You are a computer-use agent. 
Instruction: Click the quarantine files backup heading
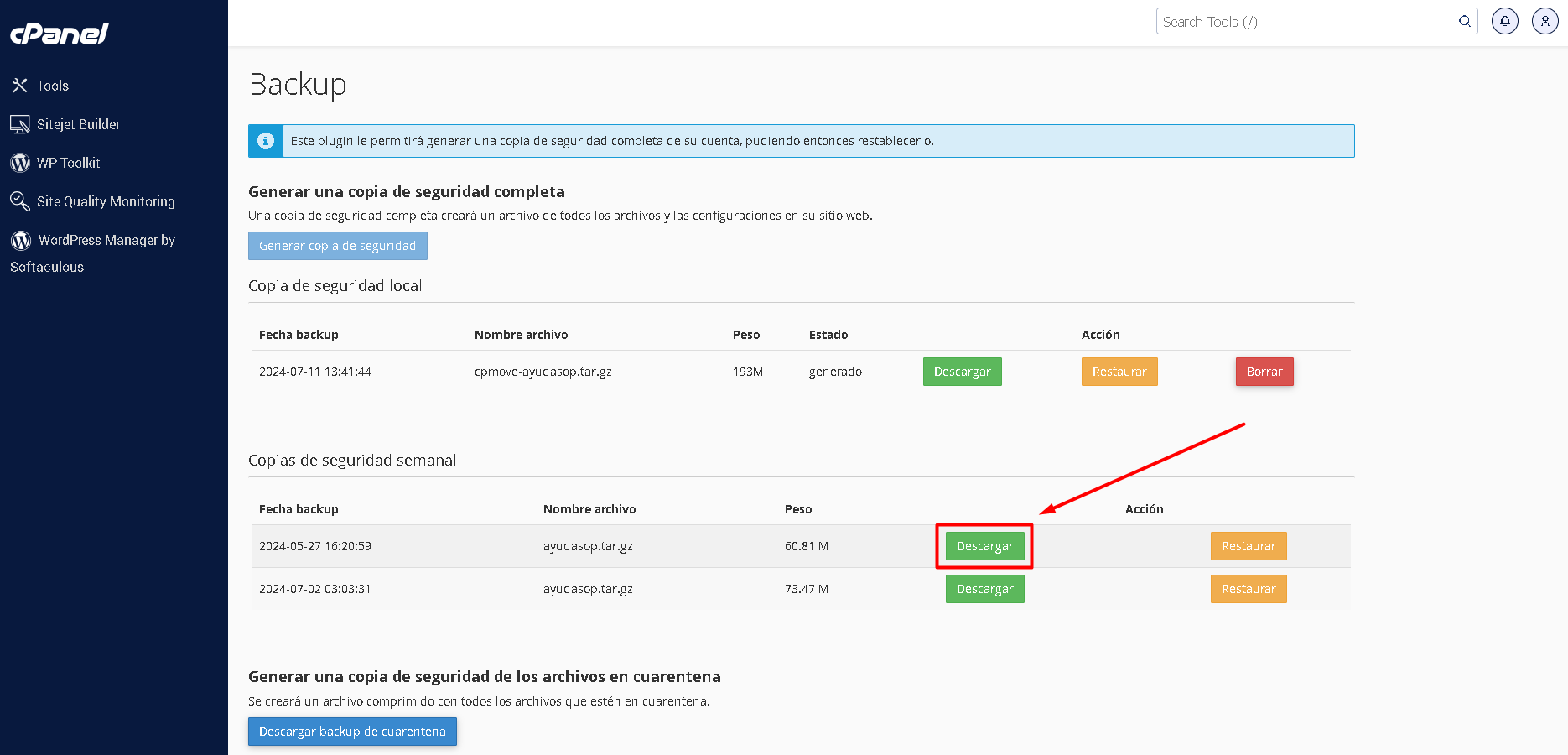pyautogui.click(x=485, y=677)
